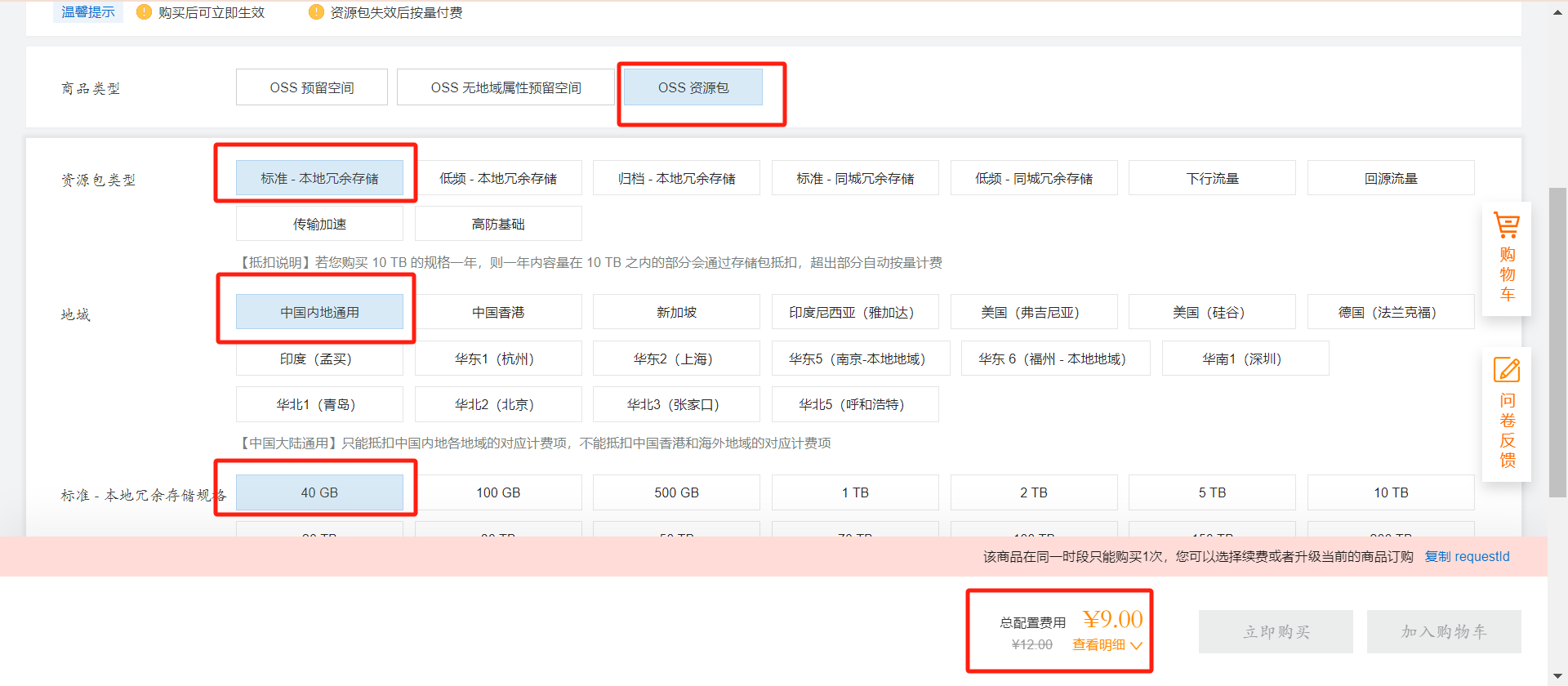Pick 美国（硅谷）region
The height and width of the screenshot is (686, 1568).
coord(1212,312)
